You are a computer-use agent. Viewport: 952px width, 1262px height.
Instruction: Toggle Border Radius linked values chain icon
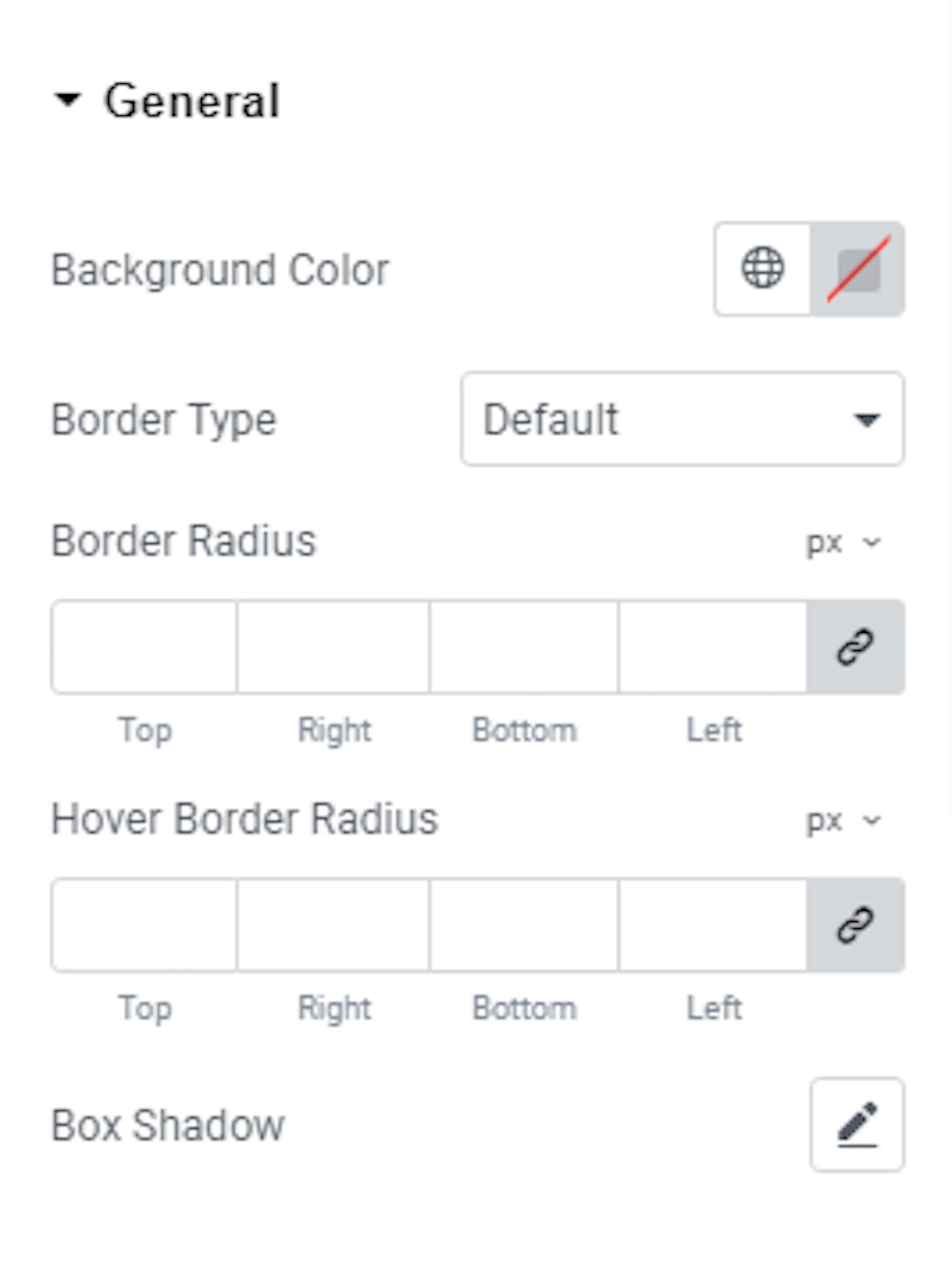pyautogui.click(x=856, y=646)
